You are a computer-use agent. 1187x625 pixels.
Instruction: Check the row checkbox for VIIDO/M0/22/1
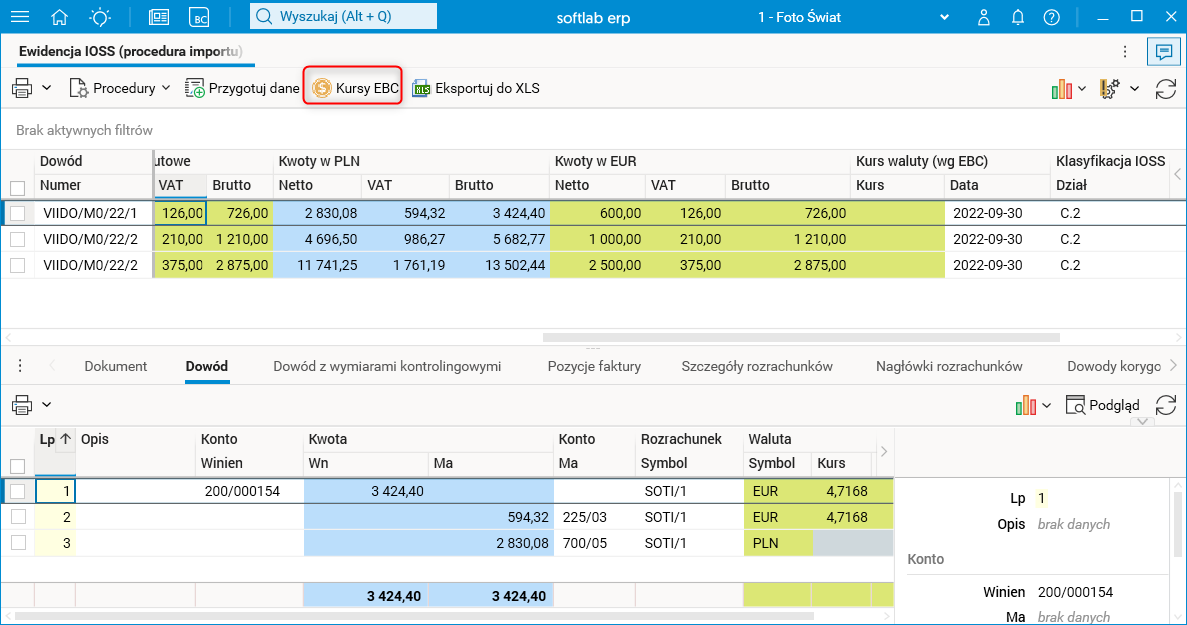(x=17, y=213)
